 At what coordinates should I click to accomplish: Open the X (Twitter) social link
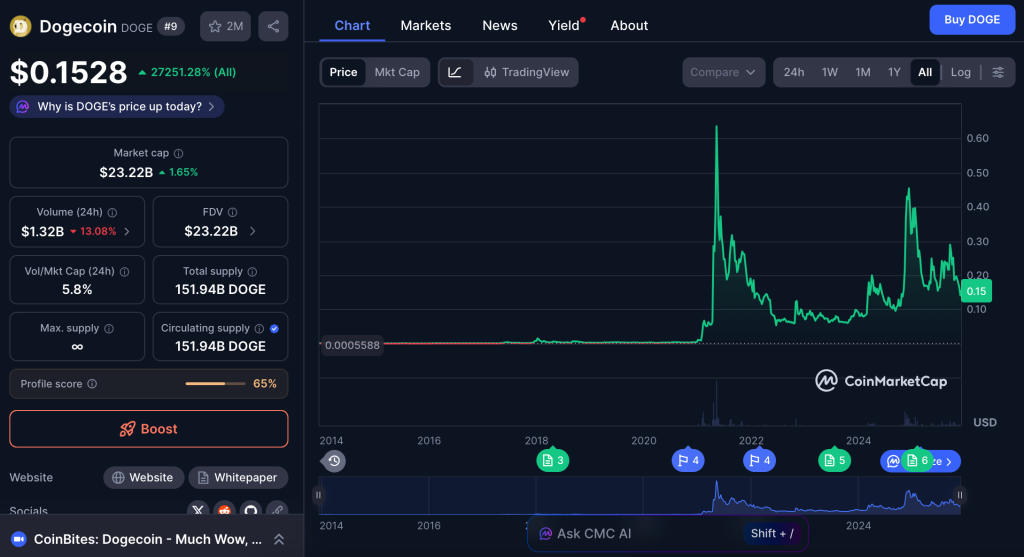click(198, 510)
